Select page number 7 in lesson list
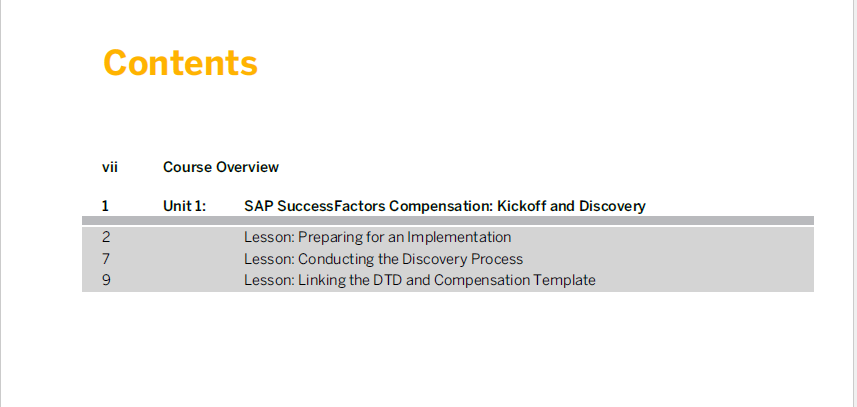 tap(106, 259)
